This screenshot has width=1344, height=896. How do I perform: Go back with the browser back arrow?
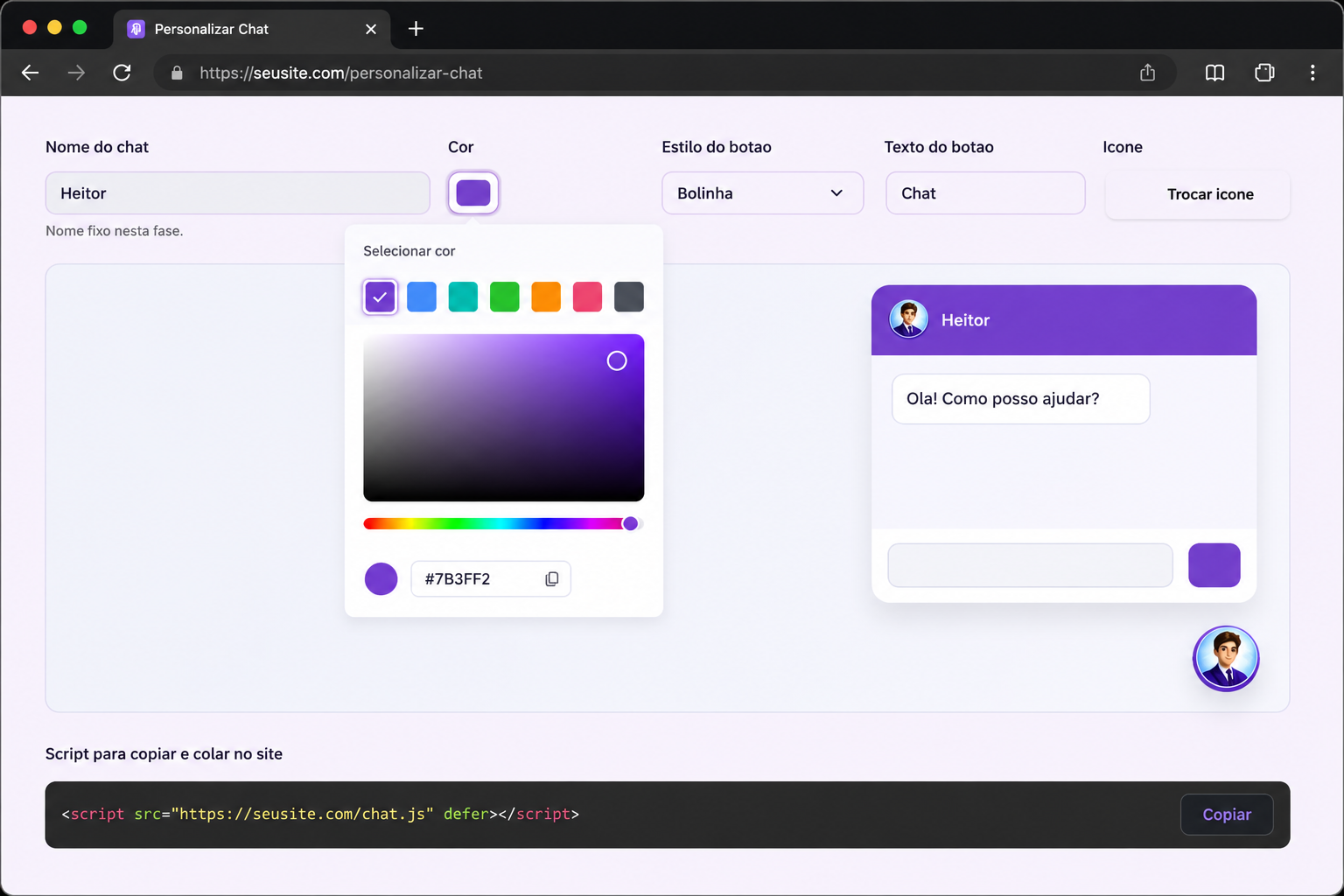(x=31, y=73)
